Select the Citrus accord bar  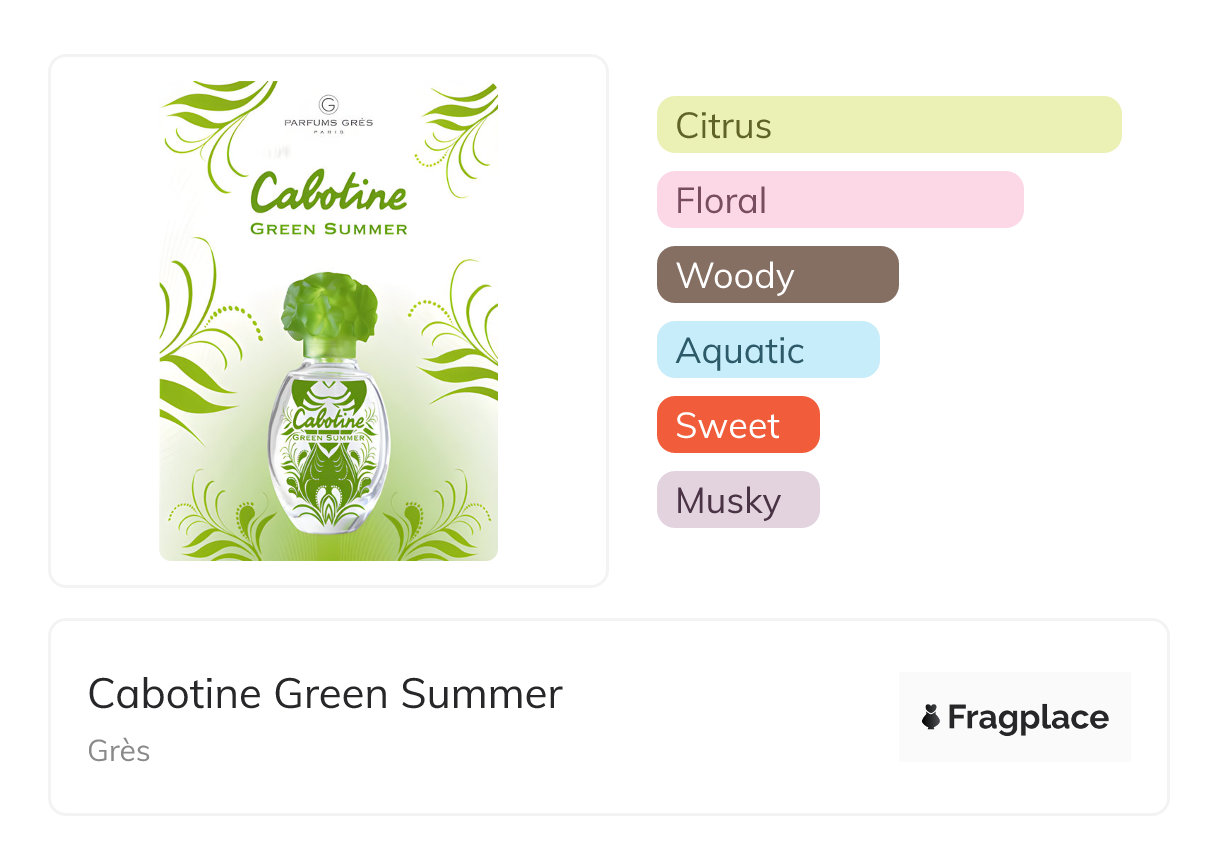(x=889, y=125)
